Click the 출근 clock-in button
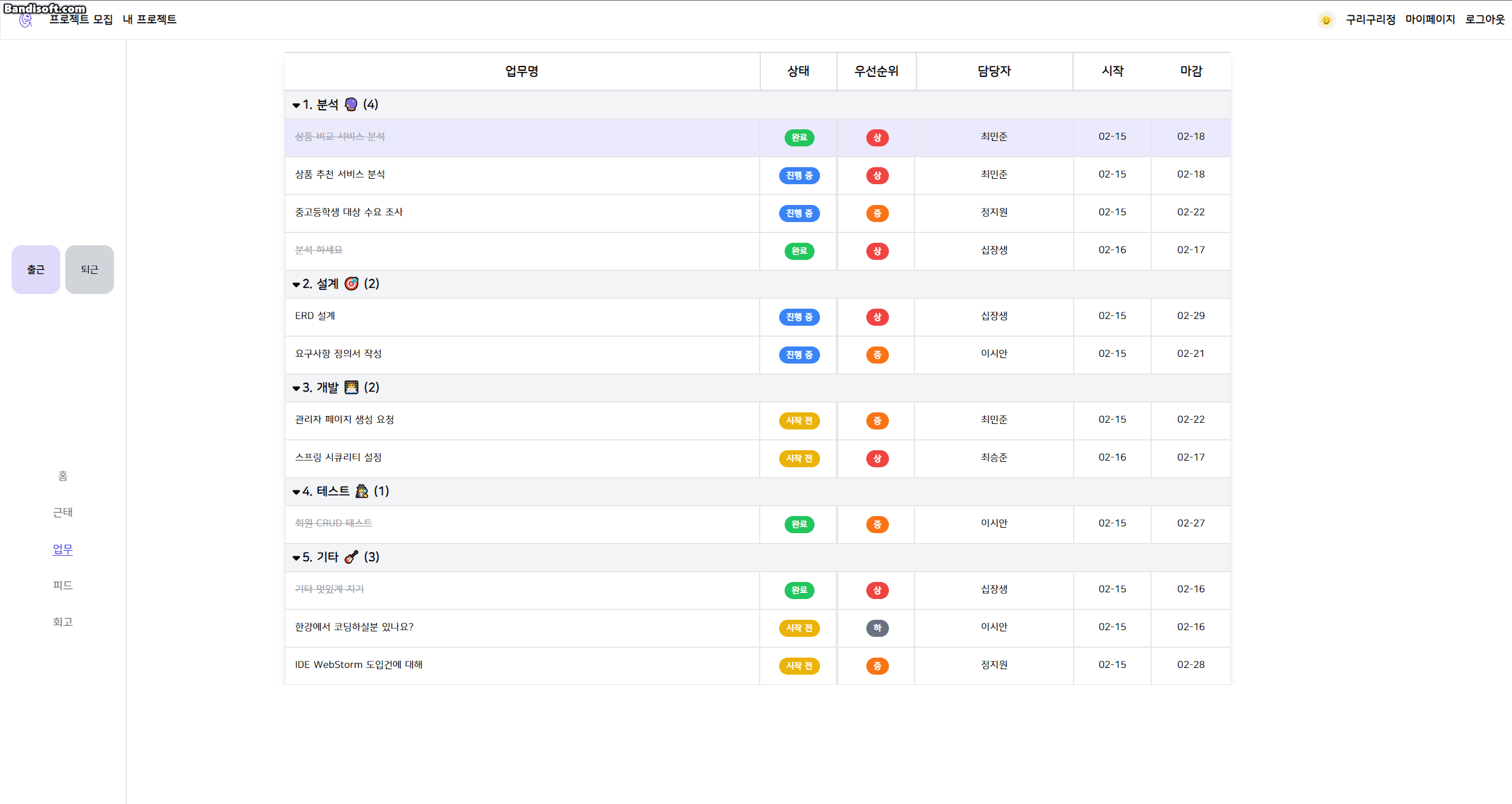 35,269
